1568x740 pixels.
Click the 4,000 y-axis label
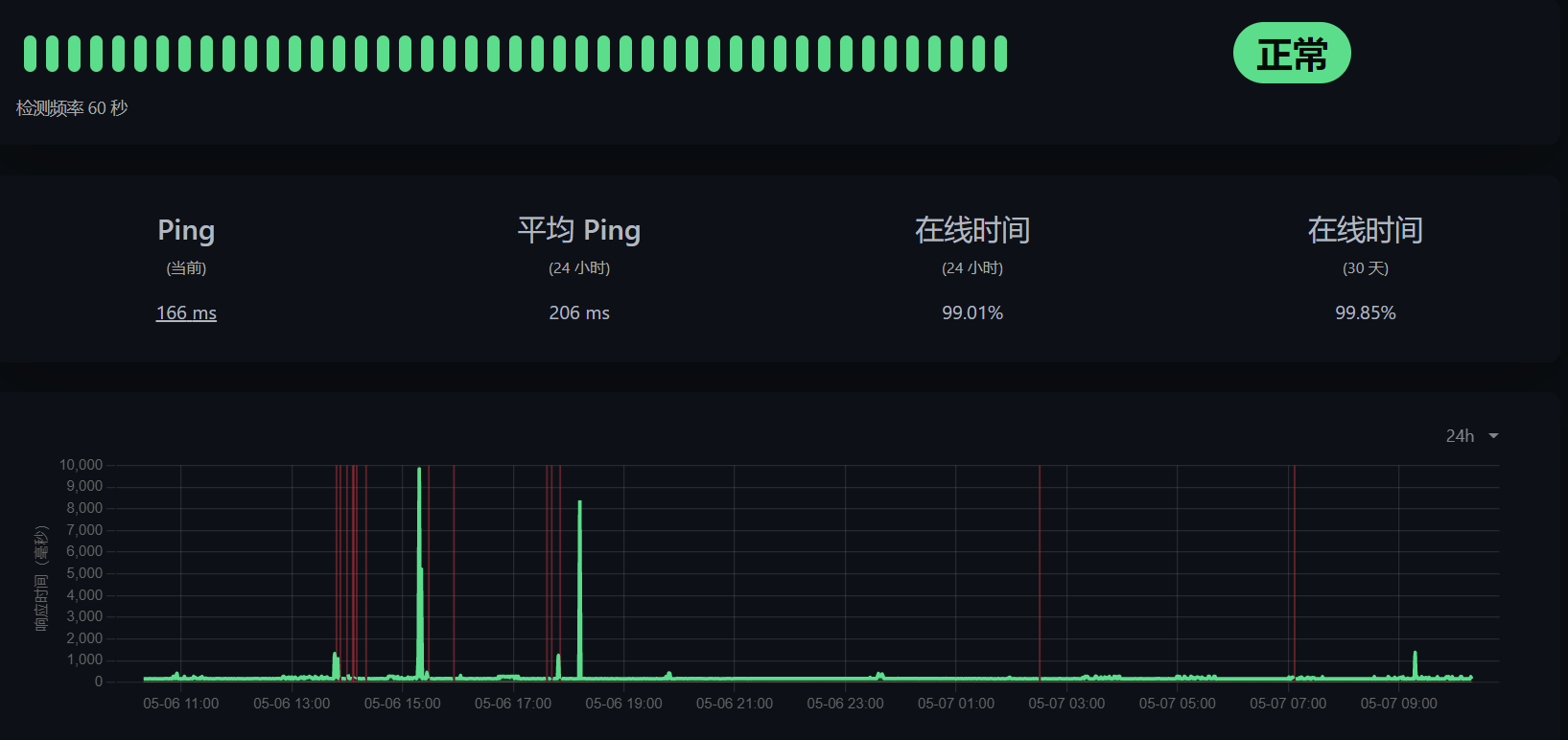point(84,595)
